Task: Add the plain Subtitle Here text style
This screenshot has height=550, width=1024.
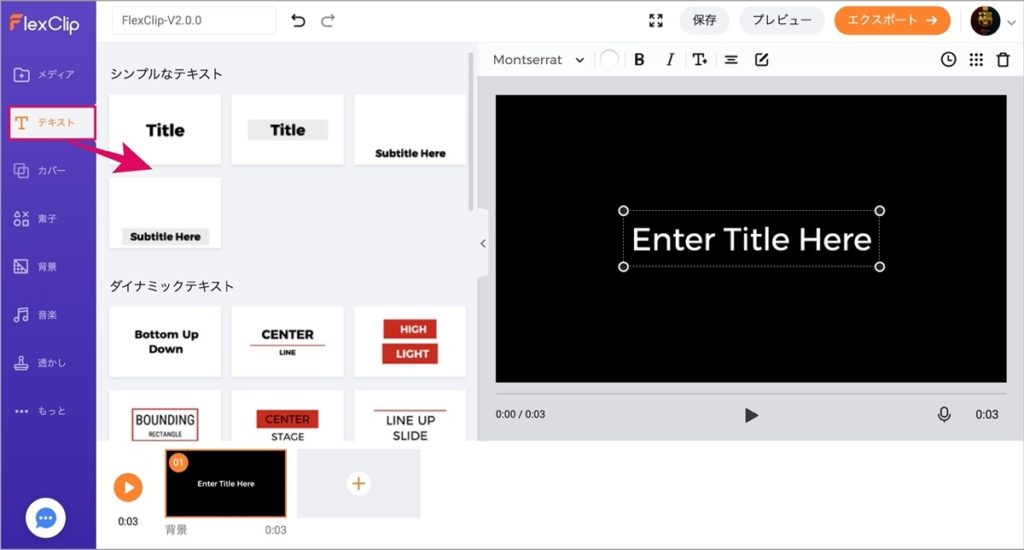Action: click(x=410, y=129)
